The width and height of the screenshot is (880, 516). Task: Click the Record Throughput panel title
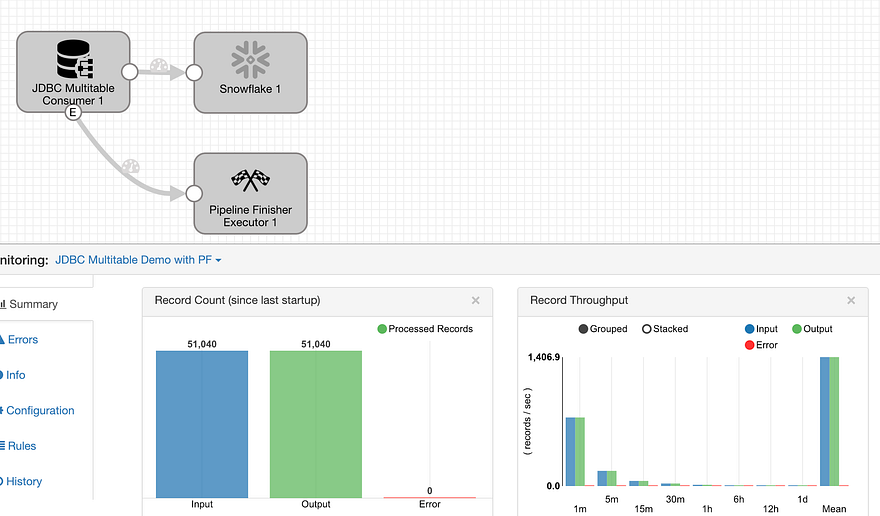tap(579, 300)
